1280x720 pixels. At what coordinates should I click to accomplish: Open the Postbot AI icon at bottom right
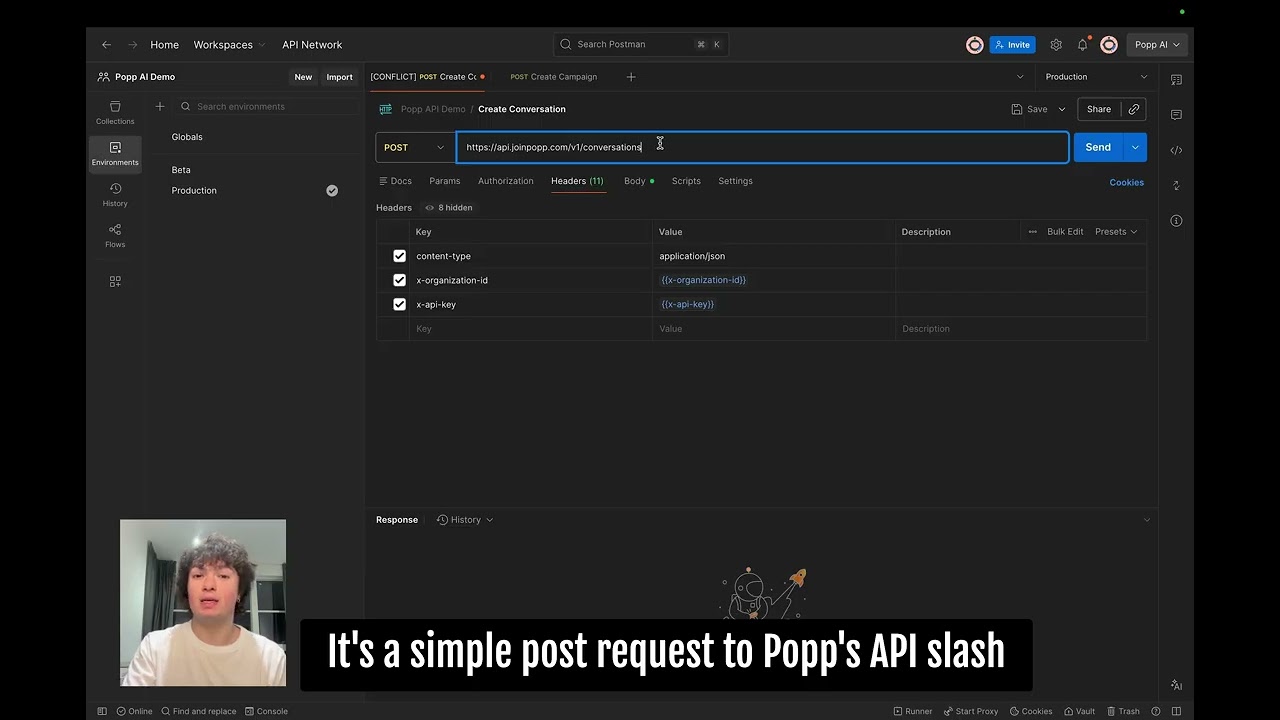click(x=1176, y=685)
